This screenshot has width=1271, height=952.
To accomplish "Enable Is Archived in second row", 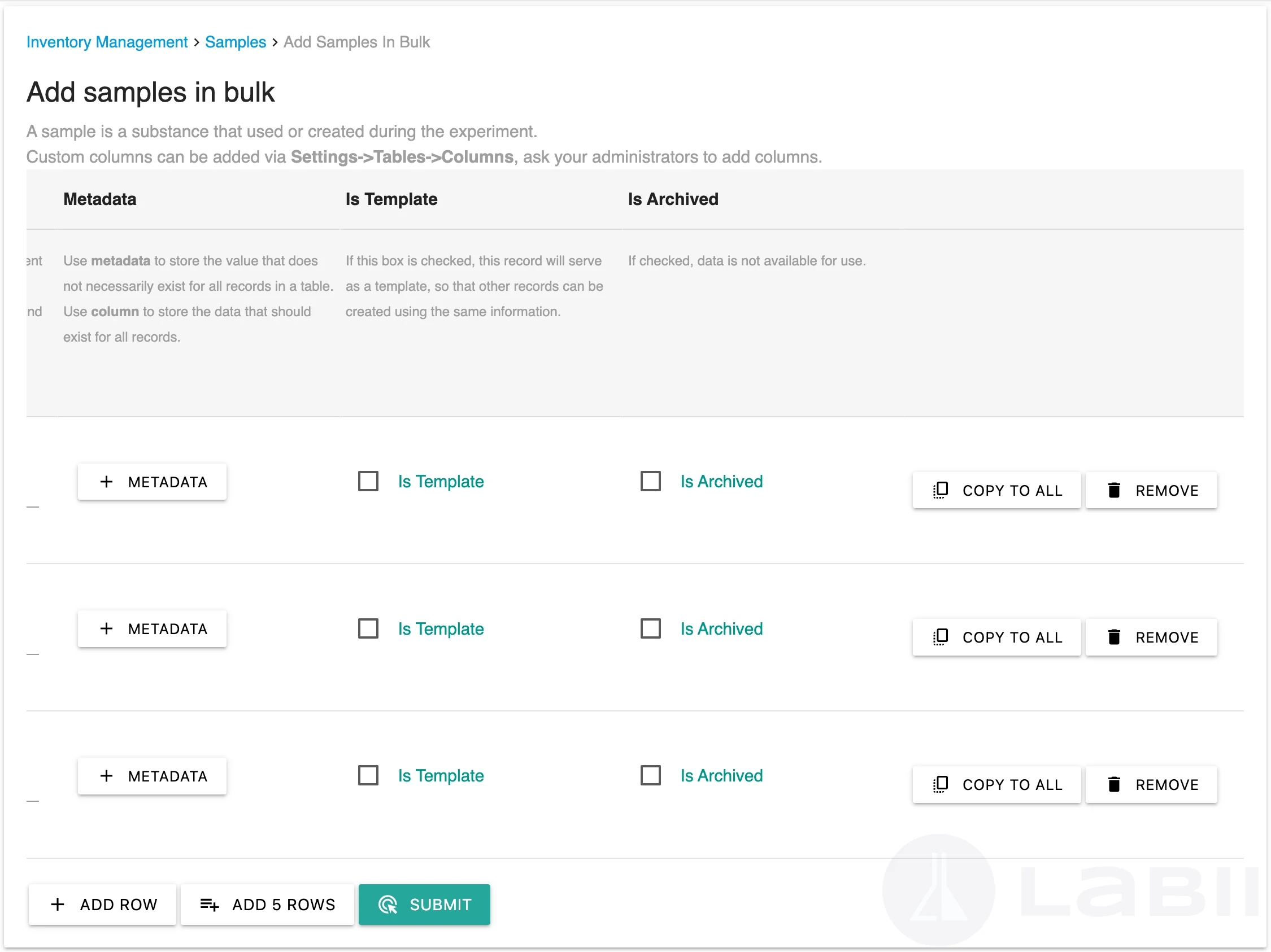I will coord(650,628).
